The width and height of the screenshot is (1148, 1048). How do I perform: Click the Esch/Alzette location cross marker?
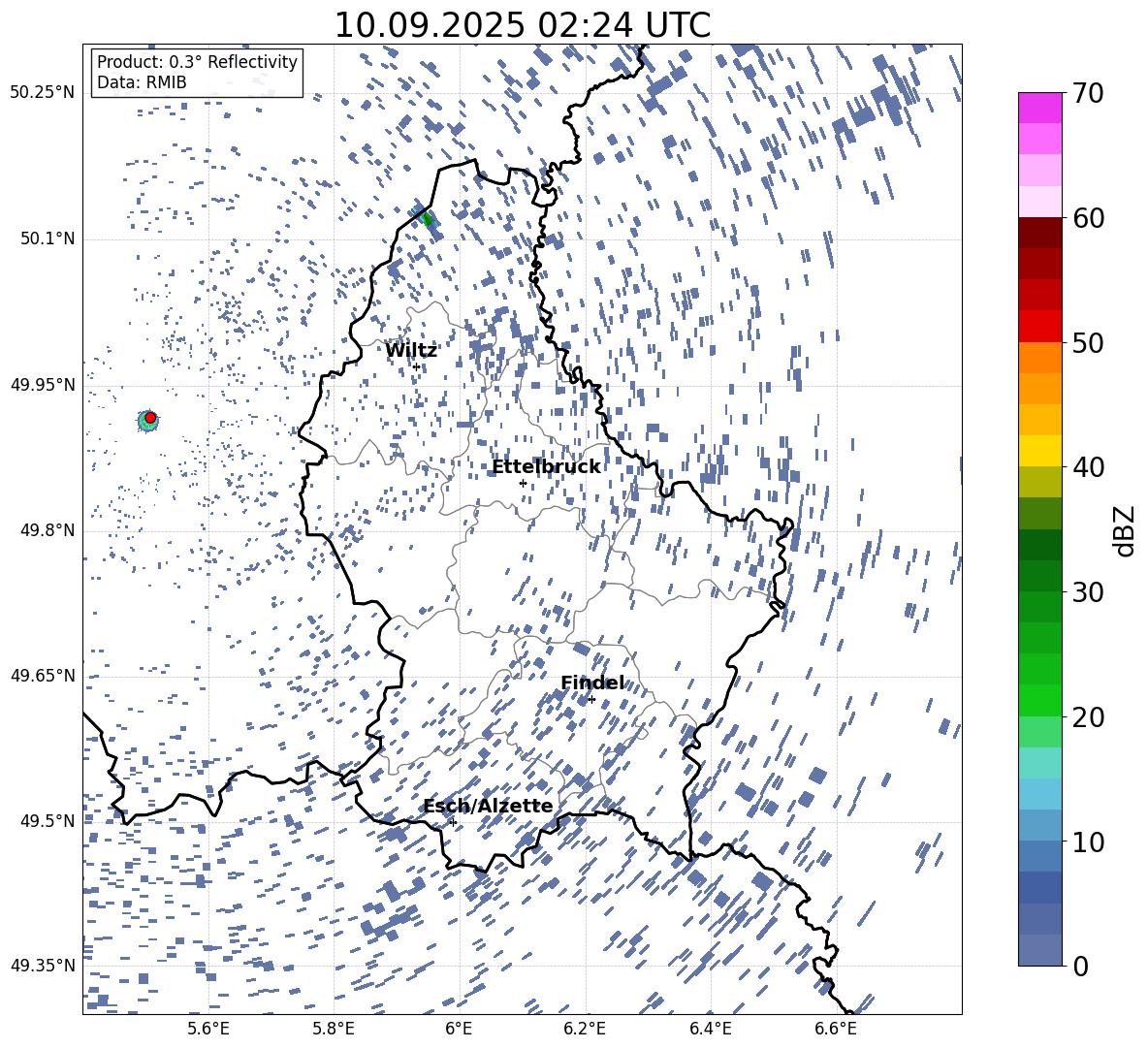point(453,822)
